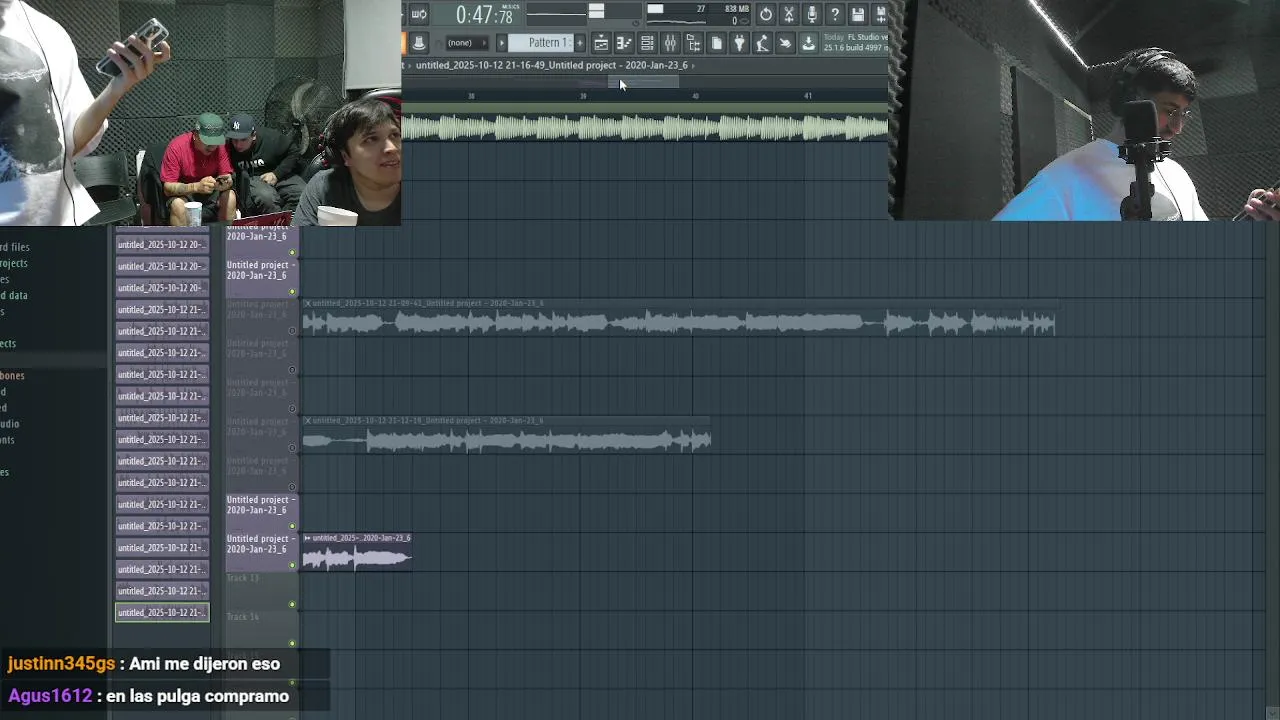
Task: Open the 'udio' browser folder
Action: pos(9,424)
